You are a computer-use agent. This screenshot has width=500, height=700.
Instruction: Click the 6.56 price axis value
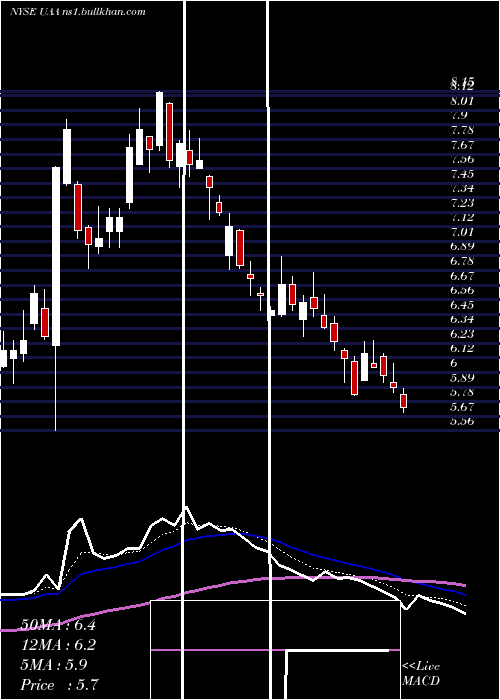point(462,290)
